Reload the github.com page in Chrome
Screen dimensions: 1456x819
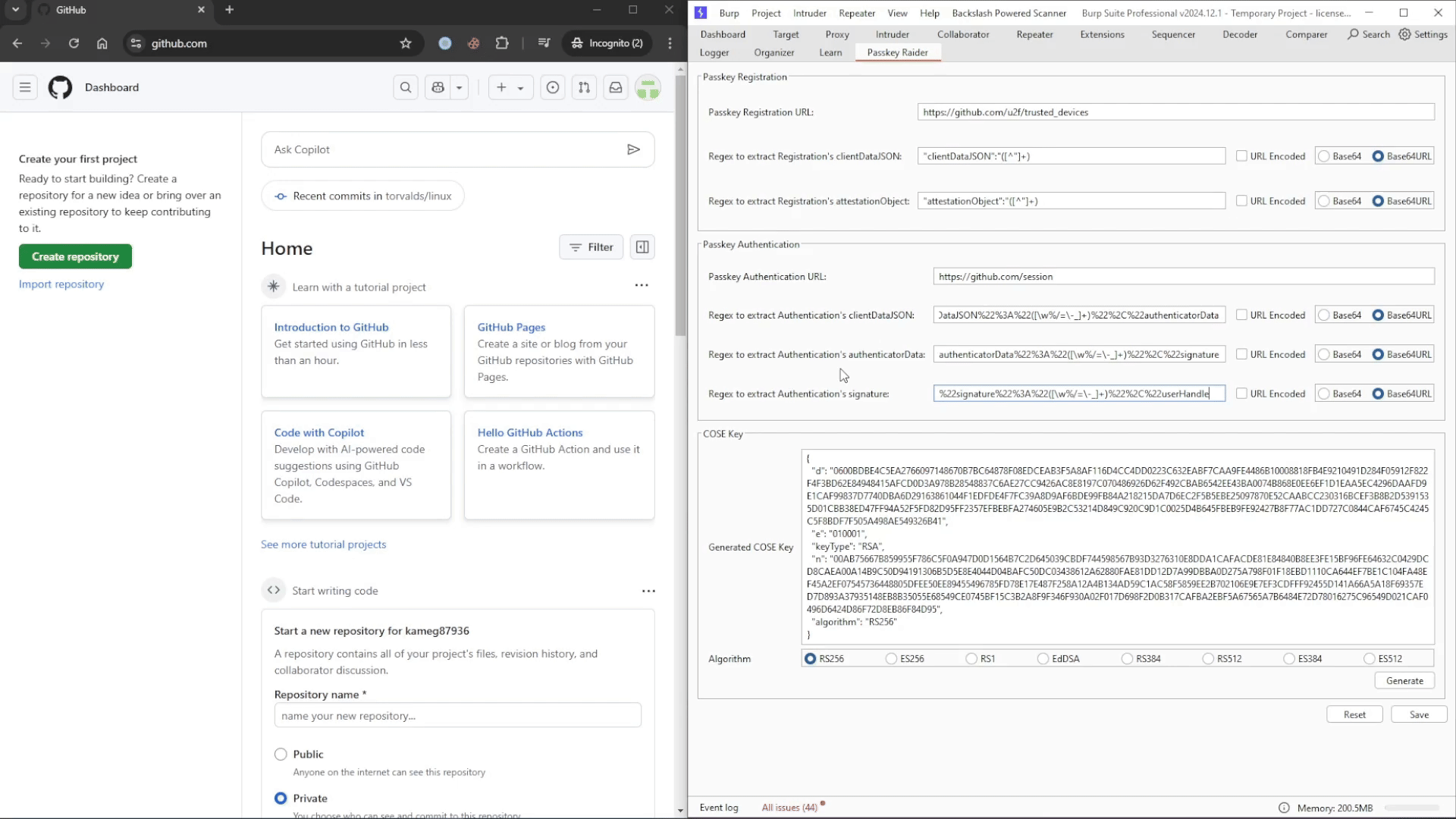coord(74,43)
